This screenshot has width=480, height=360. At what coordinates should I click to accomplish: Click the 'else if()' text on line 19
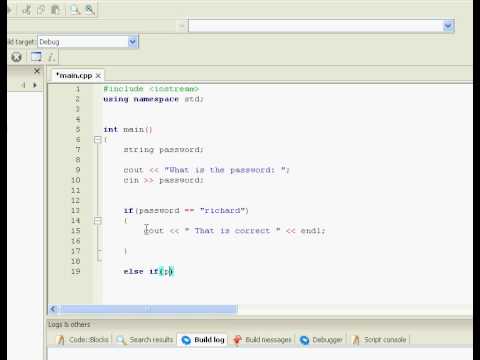[148, 271]
